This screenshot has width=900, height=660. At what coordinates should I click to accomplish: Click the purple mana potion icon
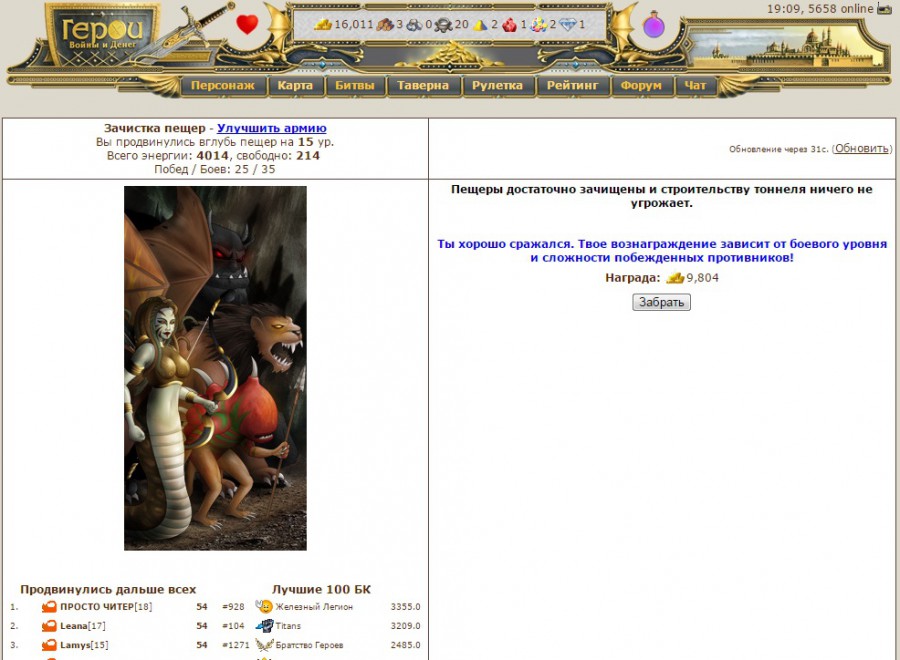(653, 25)
